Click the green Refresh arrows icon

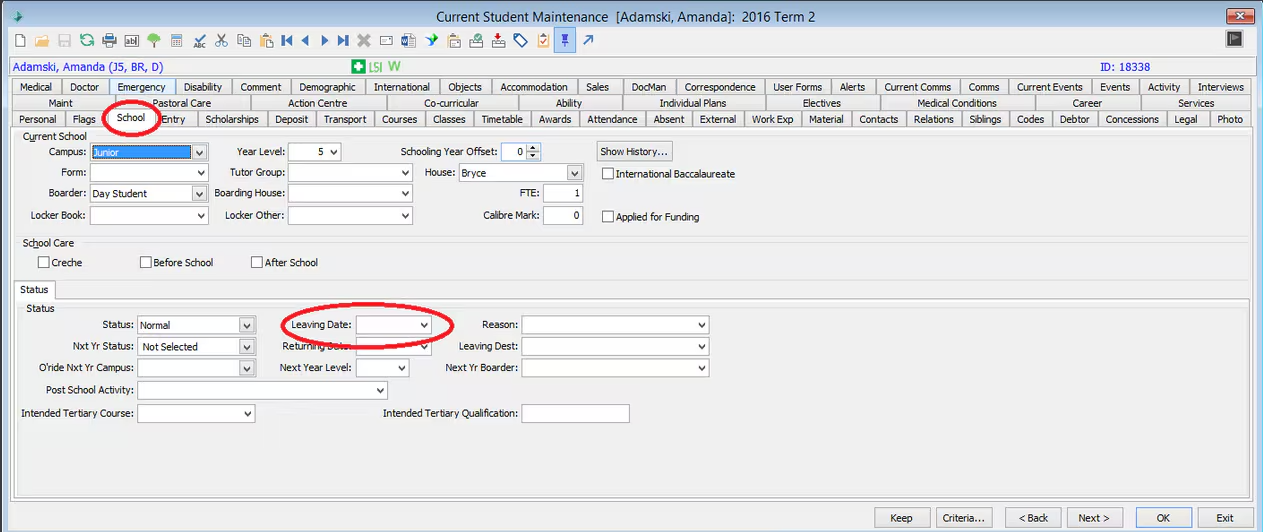coord(87,41)
